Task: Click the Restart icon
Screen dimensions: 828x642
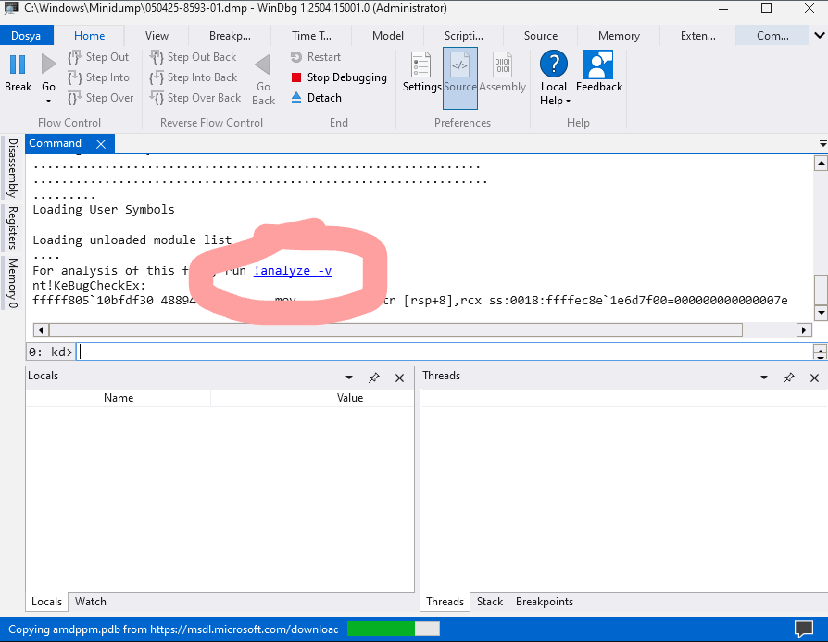Action: (x=296, y=57)
